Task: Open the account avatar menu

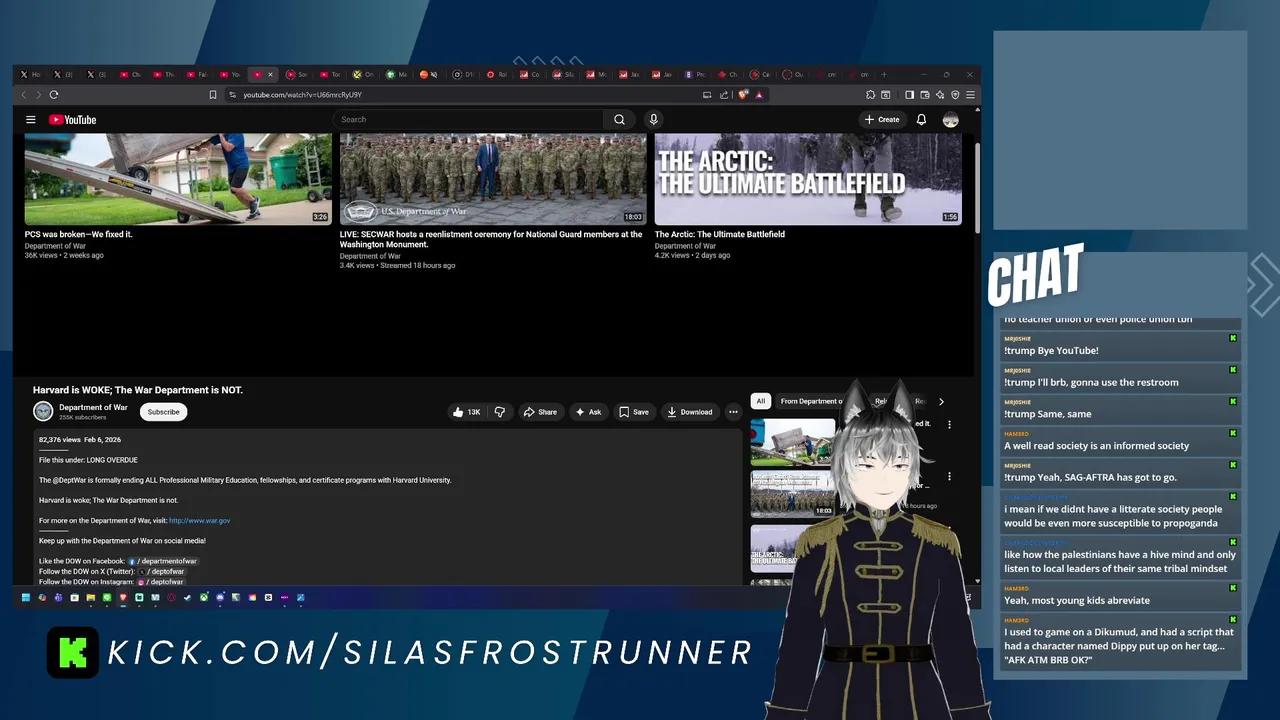Action: 950,119
